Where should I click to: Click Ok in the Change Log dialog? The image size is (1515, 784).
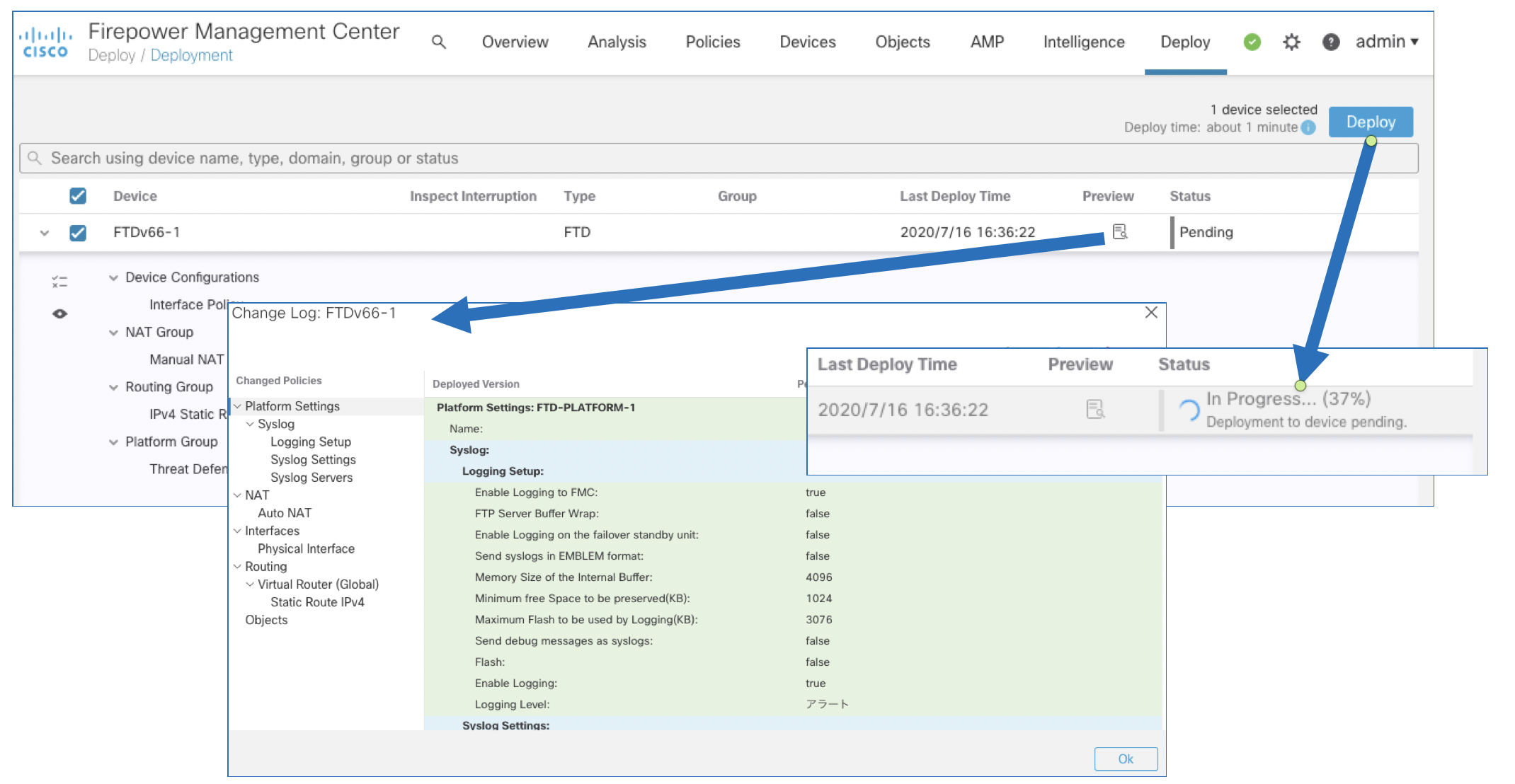pos(1125,759)
